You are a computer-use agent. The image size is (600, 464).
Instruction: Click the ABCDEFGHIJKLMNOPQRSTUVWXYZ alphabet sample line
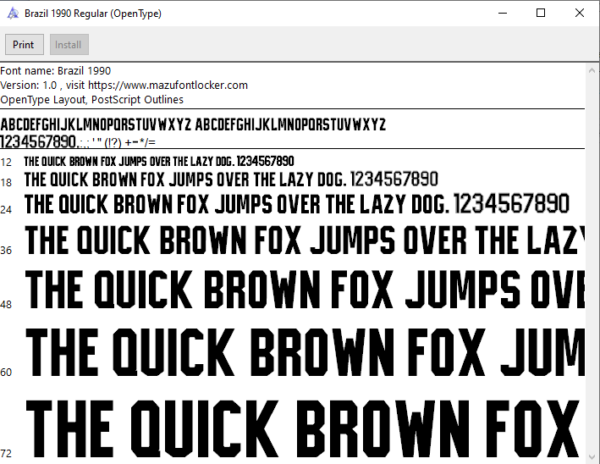click(193, 125)
